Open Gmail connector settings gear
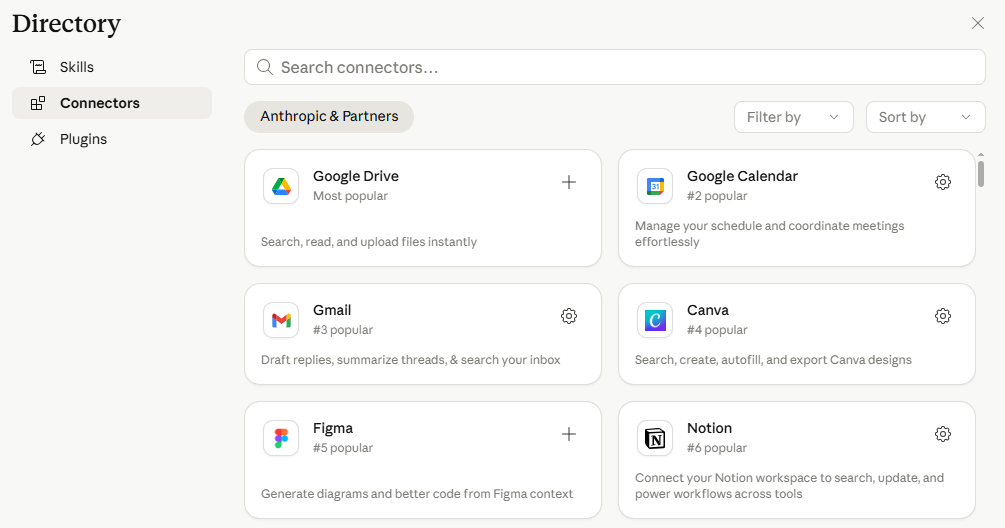This screenshot has height=528, width=1005. pyautogui.click(x=569, y=316)
